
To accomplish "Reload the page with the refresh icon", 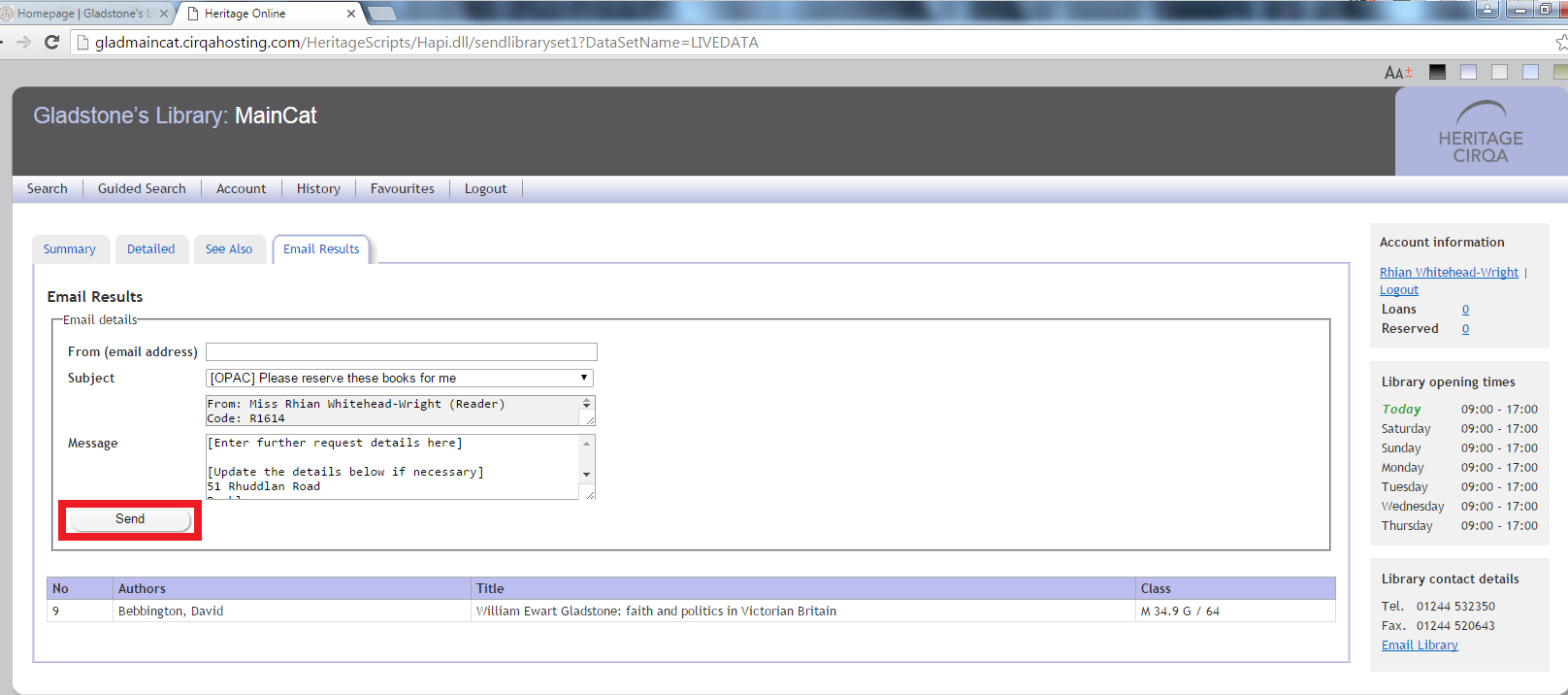I will pos(52,43).
